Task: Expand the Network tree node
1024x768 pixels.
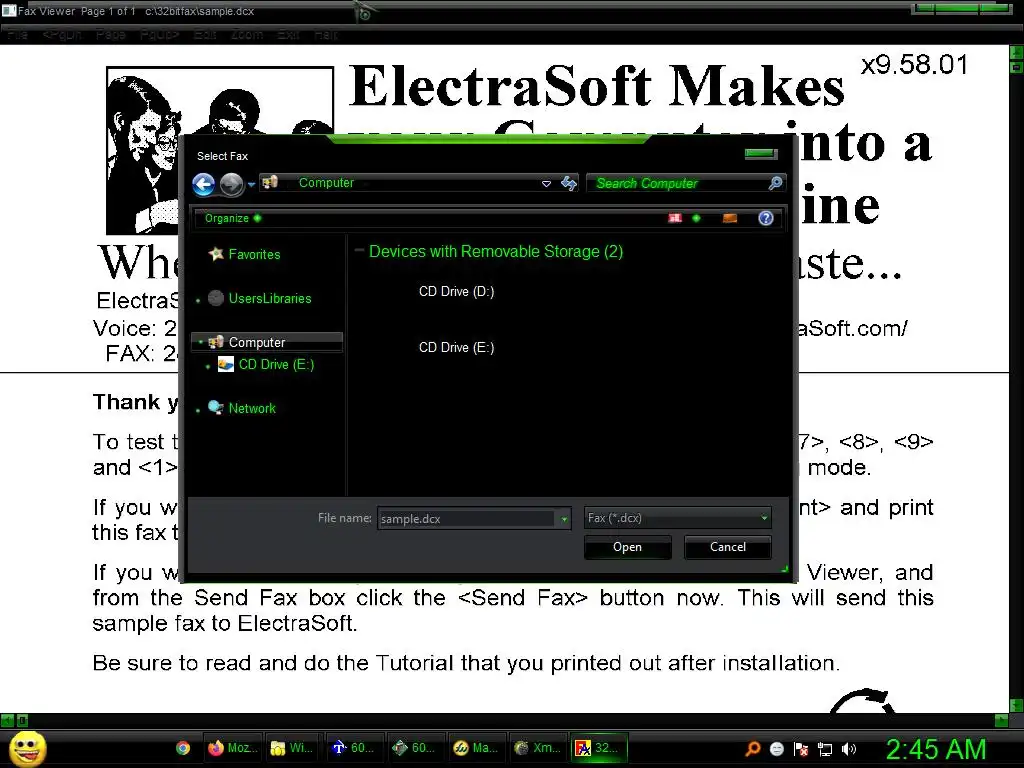Action: [198, 411]
